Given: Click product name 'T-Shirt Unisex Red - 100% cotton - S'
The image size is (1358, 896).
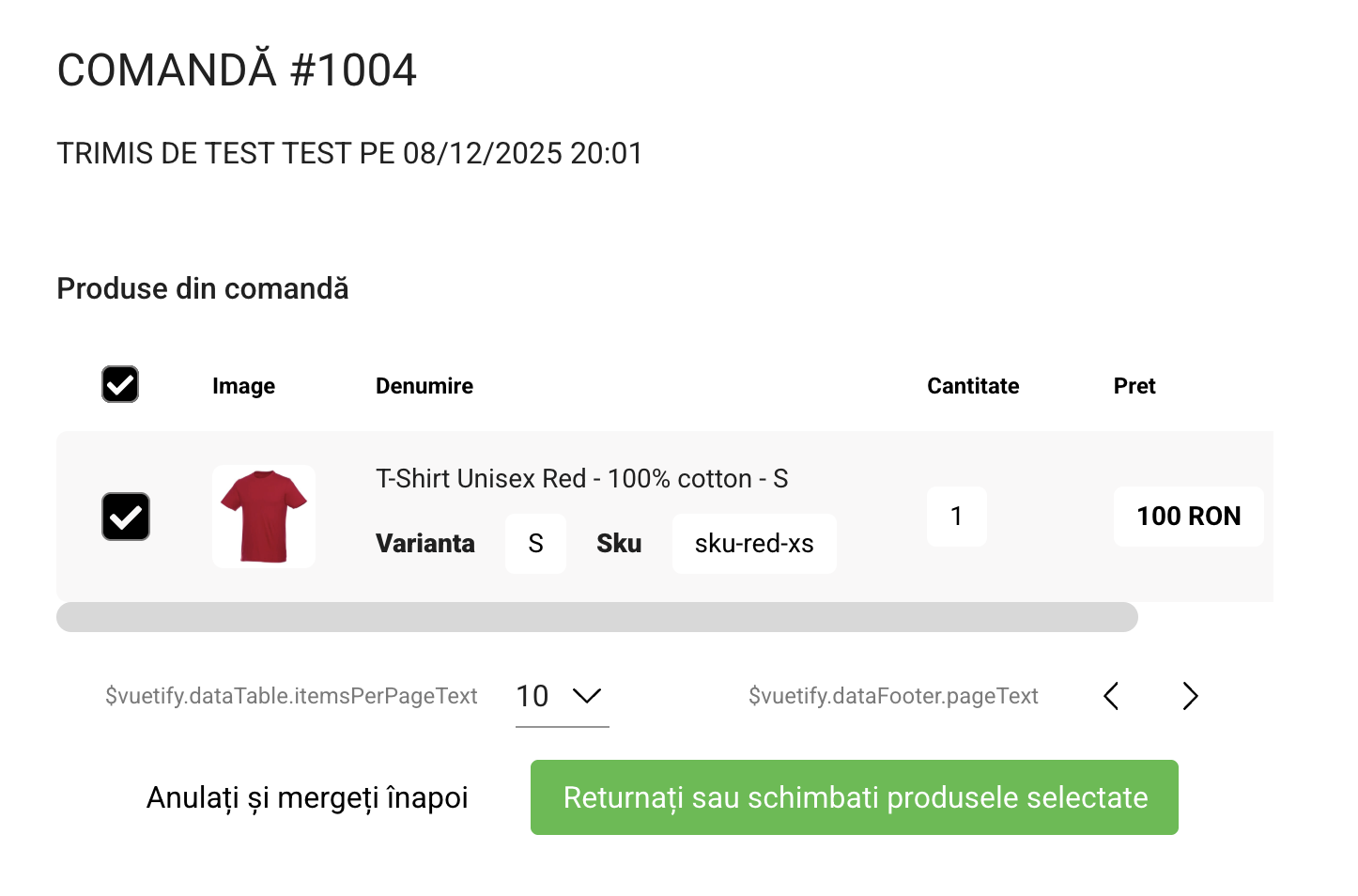Looking at the screenshot, I should pos(581,479).
